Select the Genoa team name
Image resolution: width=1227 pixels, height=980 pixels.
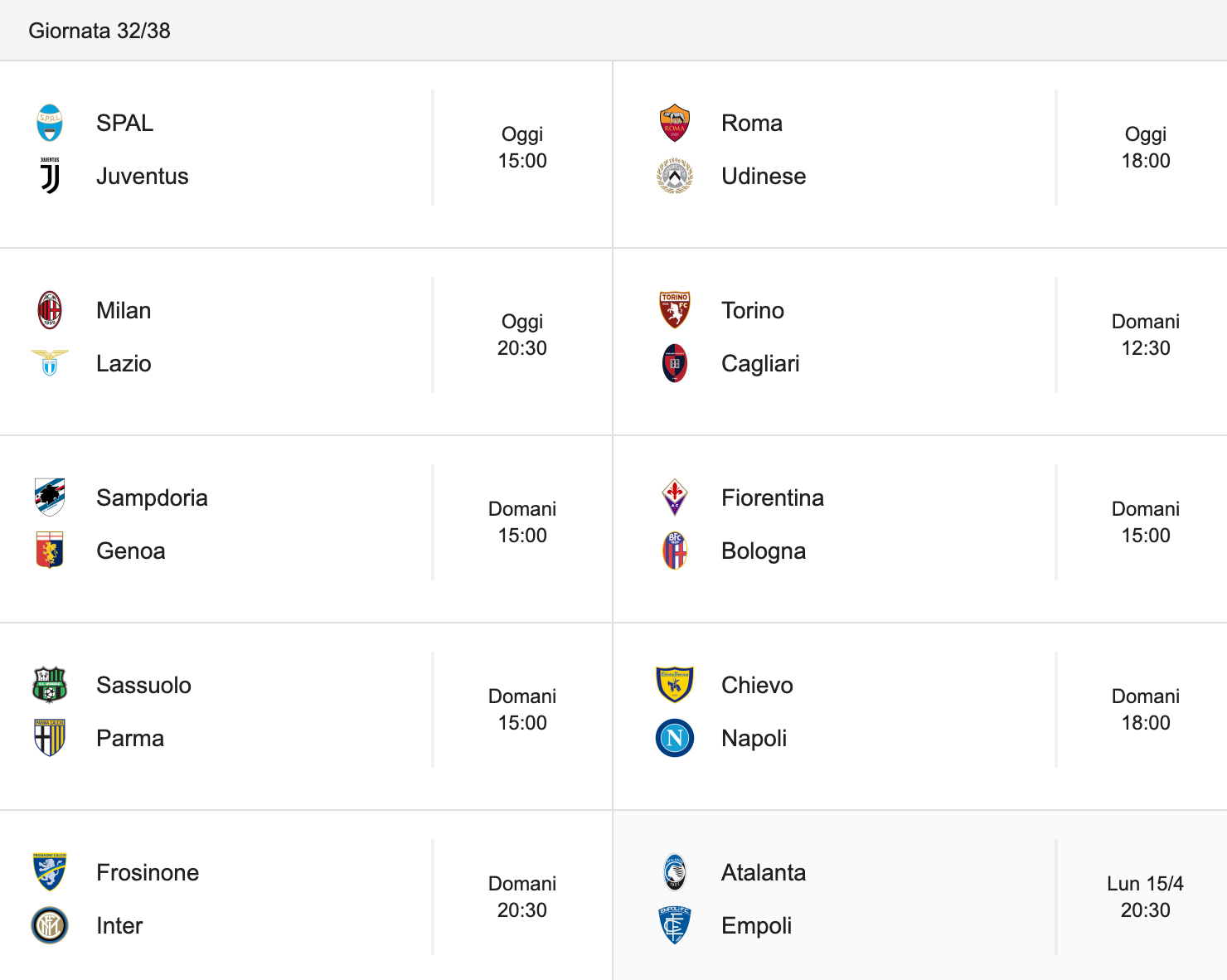click(x=131, y=551)
